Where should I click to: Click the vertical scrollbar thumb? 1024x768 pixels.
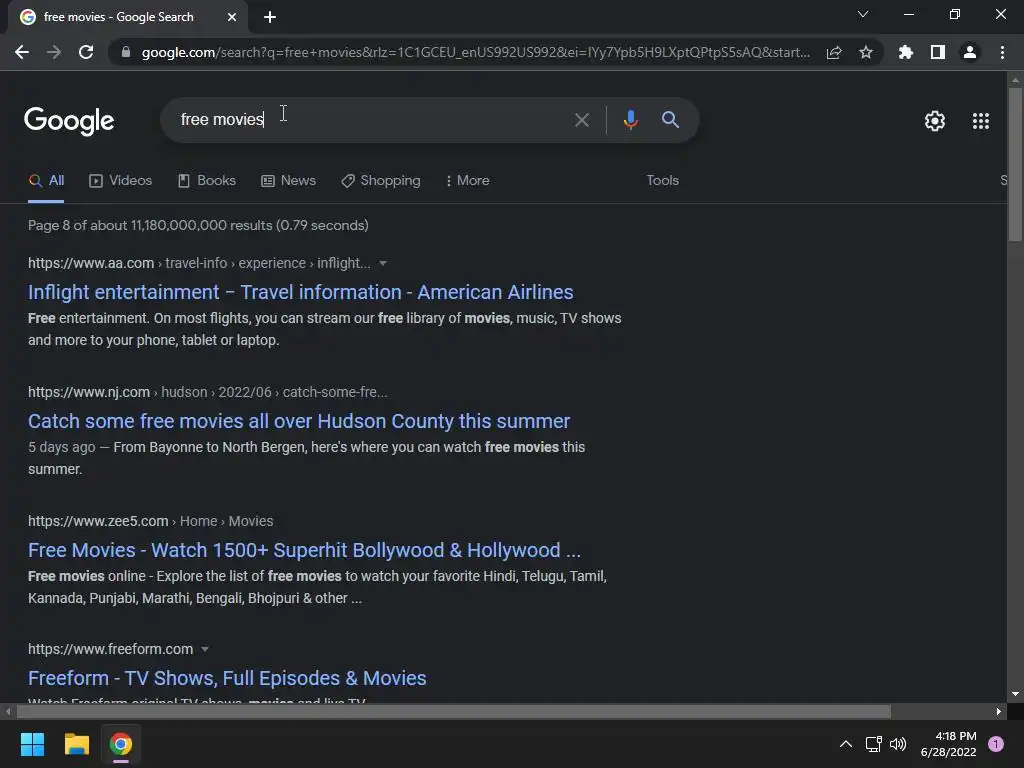click(1015, 165)
